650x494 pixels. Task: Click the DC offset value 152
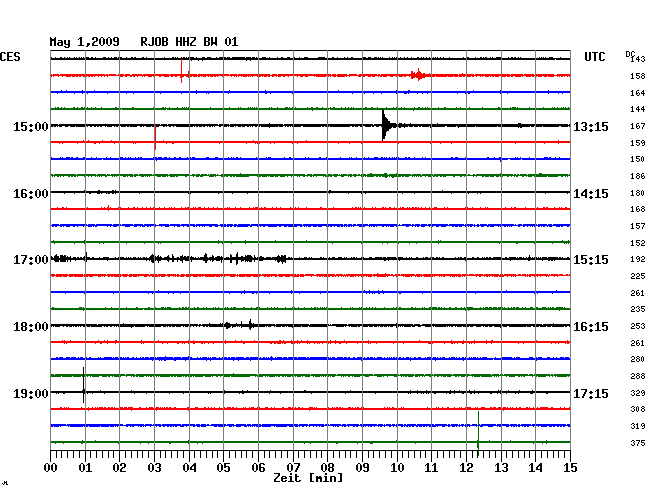638,243
